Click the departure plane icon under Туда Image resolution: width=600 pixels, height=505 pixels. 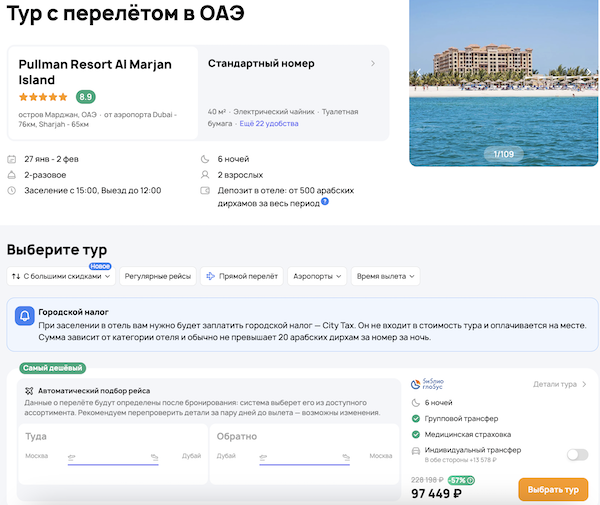pos(71,457)
